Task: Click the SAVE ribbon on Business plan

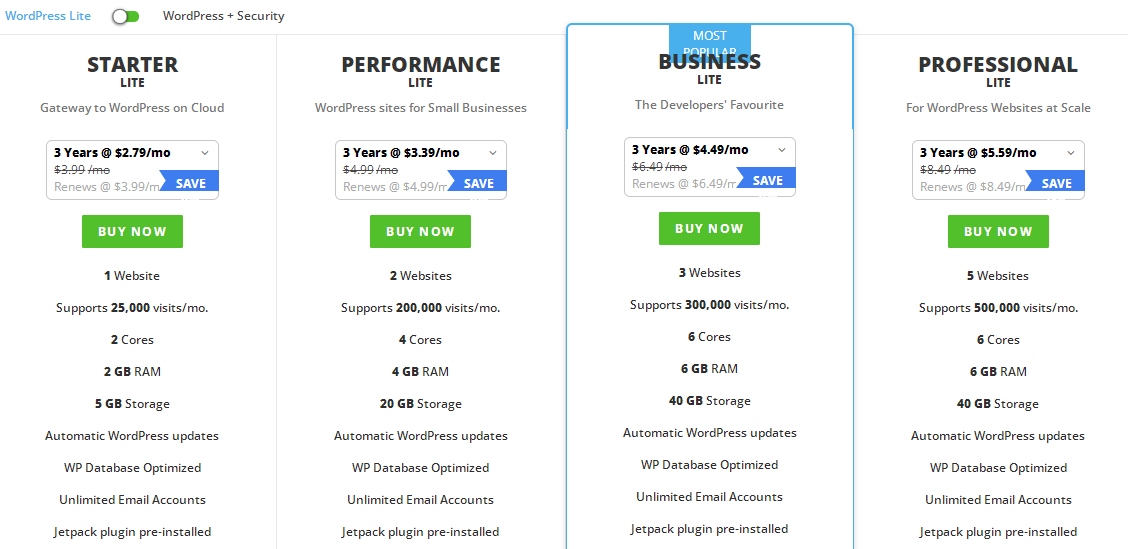Action: pos(768,180)
